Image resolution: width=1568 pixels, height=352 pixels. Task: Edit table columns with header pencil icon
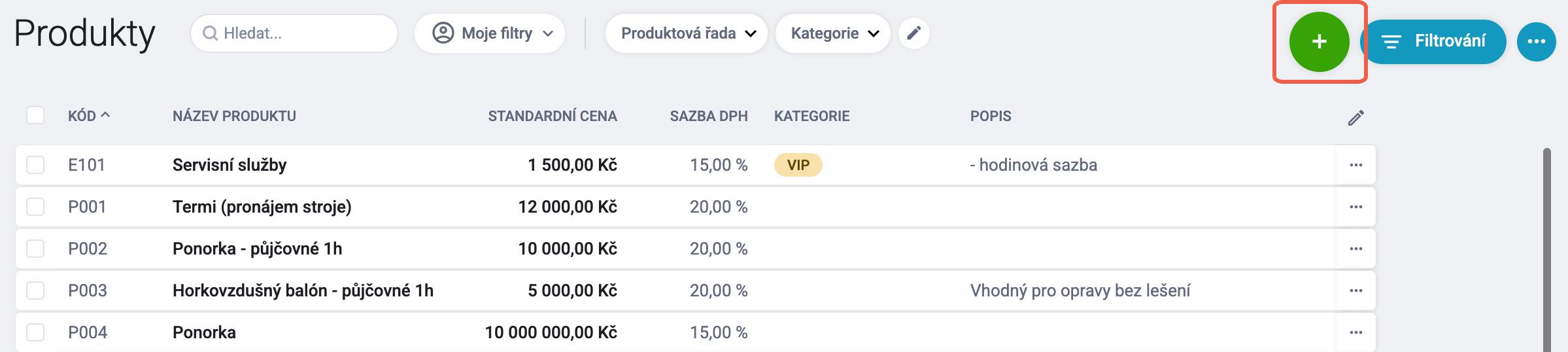click(x=1355, y=118)
